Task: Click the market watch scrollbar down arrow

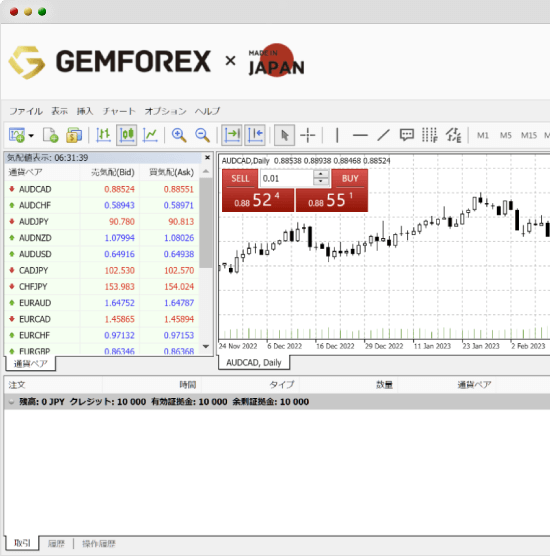Action: (x=206, y=346)
